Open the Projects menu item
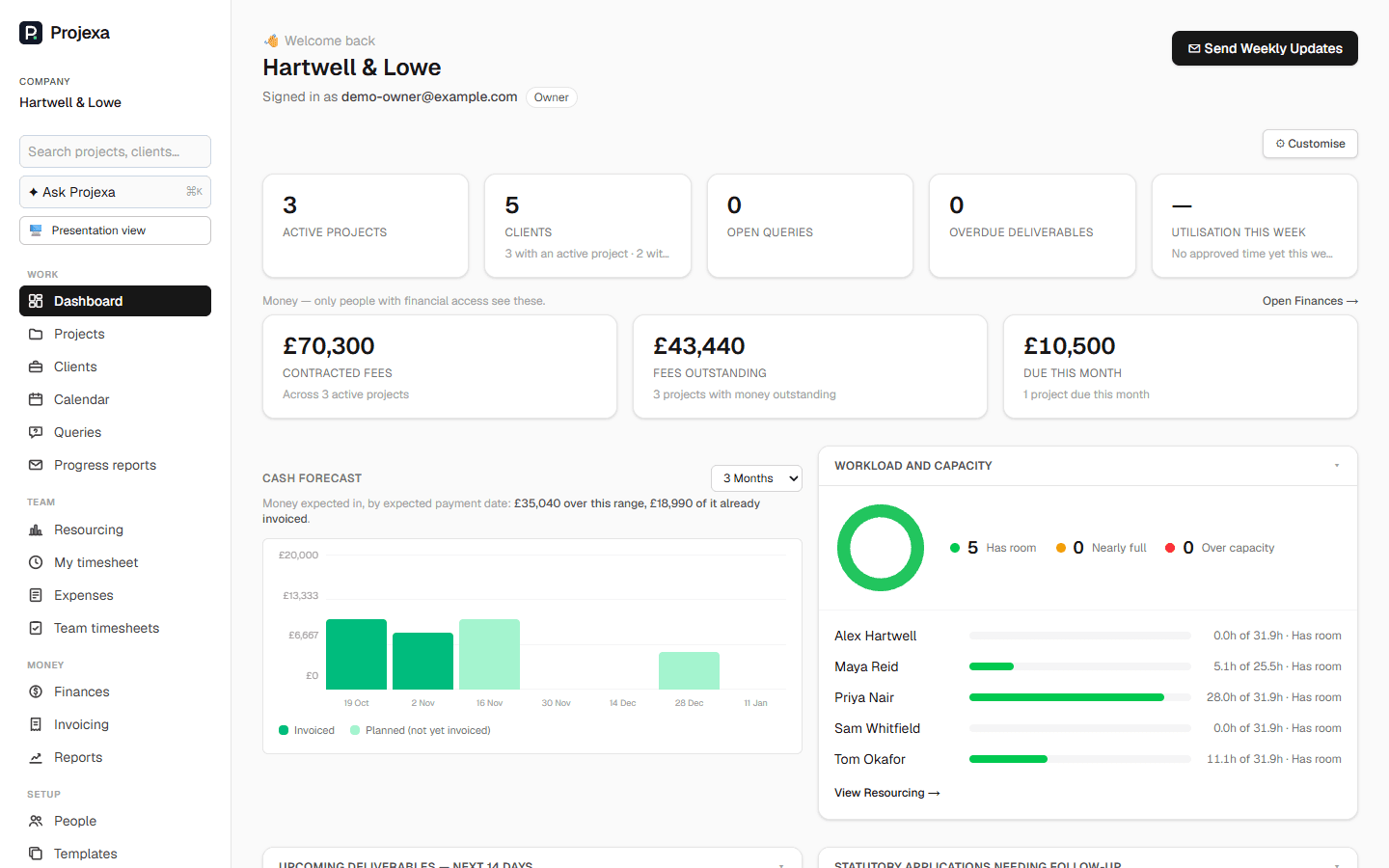Screen dimensions: 1389x868 pyautogui.click(x=115, y=334)
